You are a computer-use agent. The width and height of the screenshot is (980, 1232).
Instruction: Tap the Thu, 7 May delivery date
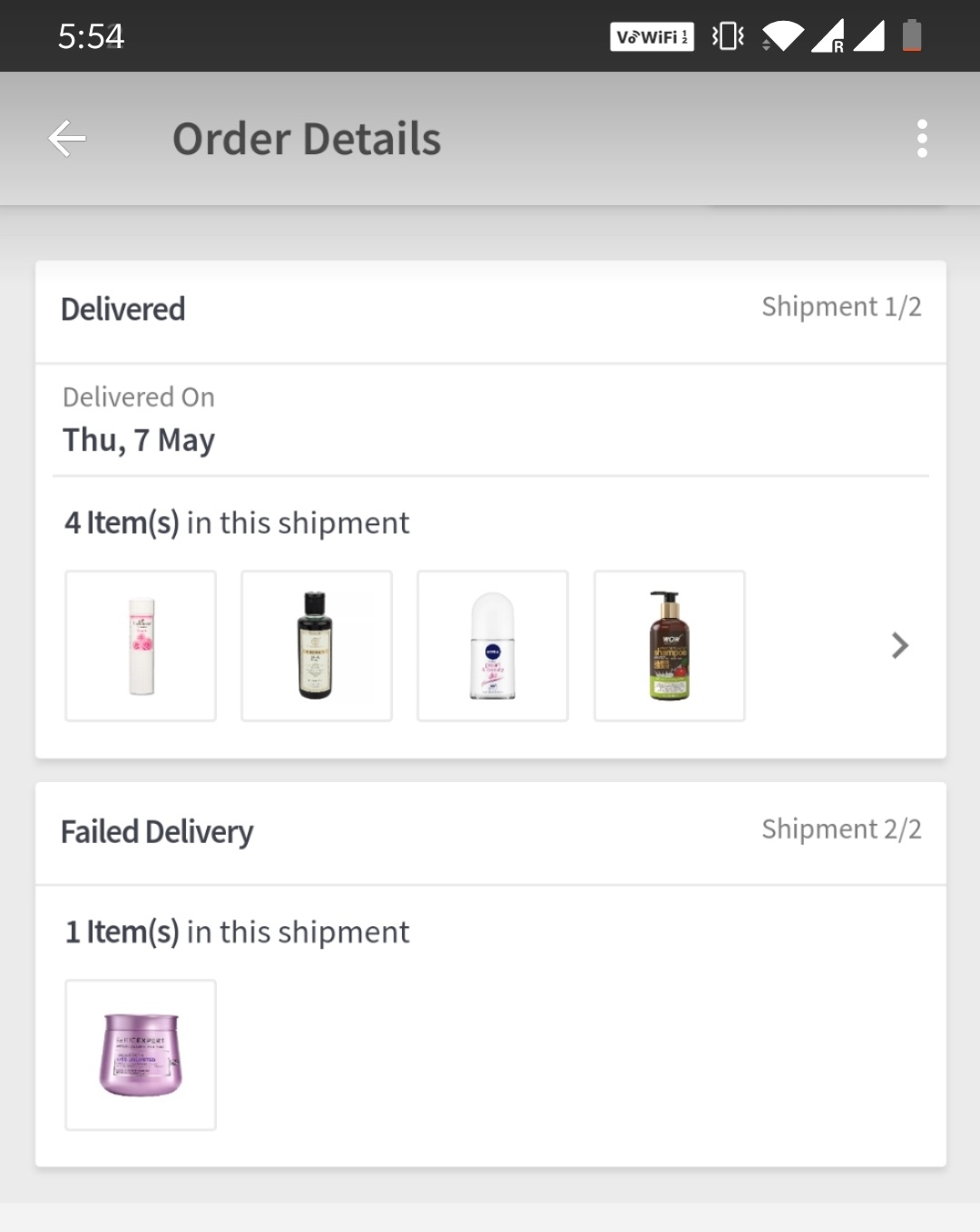point(139,440)
